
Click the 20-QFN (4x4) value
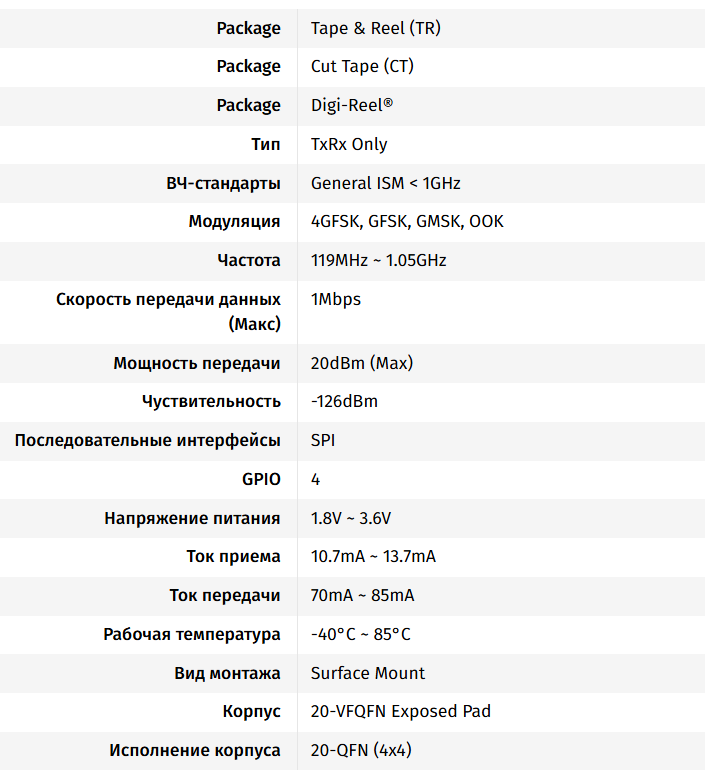pyautogui.click(x=362, y=750)
